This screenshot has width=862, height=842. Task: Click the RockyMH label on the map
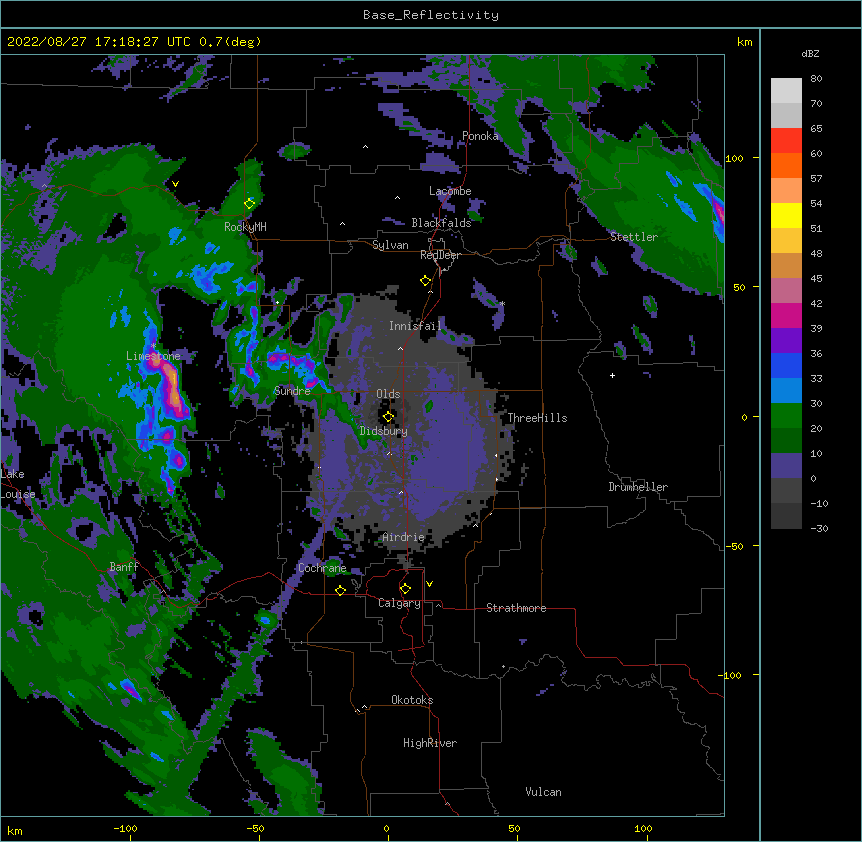coord(245,226)
